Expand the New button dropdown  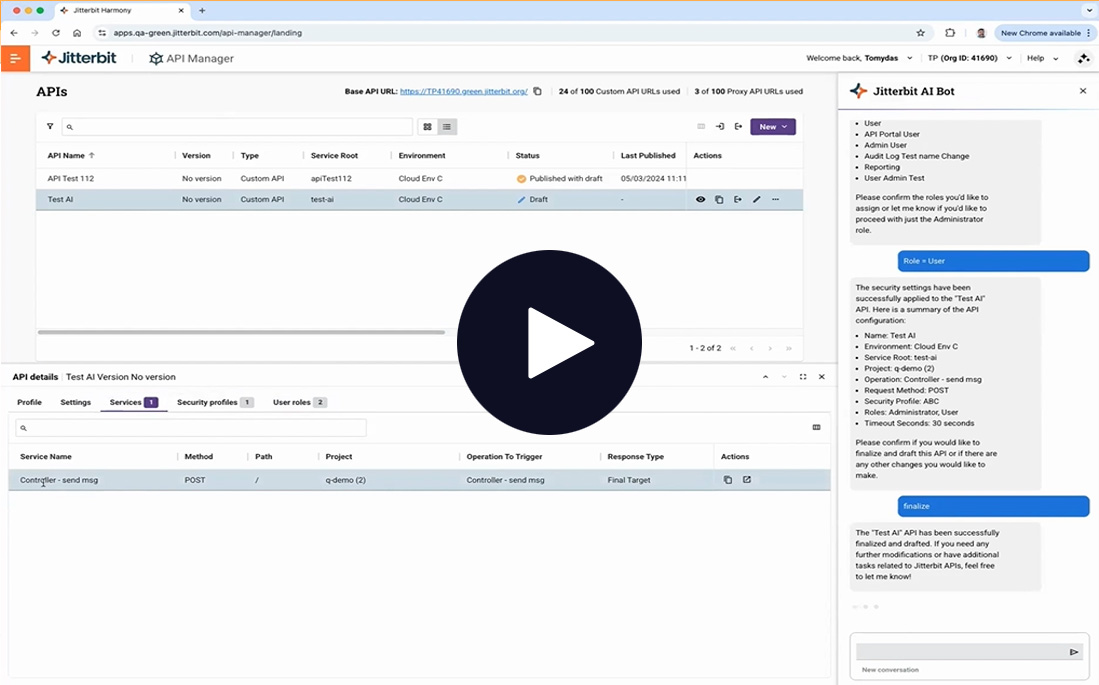coord(784,127)
